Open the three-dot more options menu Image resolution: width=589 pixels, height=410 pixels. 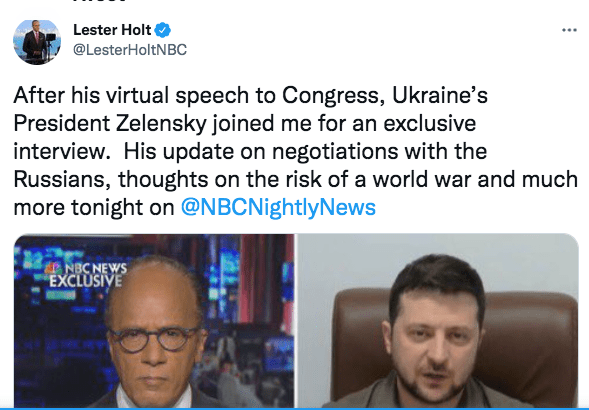[x=569, y=30]
